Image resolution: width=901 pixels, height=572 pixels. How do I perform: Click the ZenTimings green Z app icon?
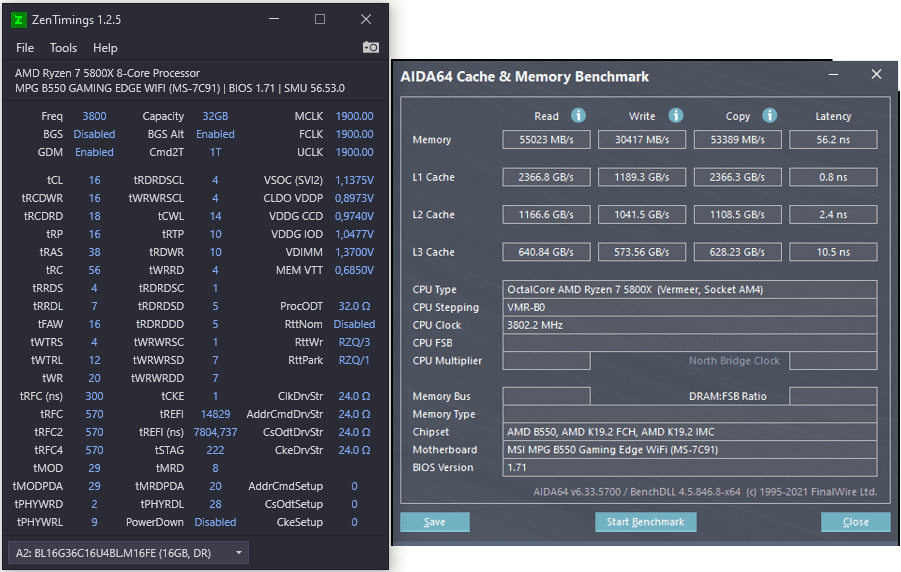(x=18, y=20)
